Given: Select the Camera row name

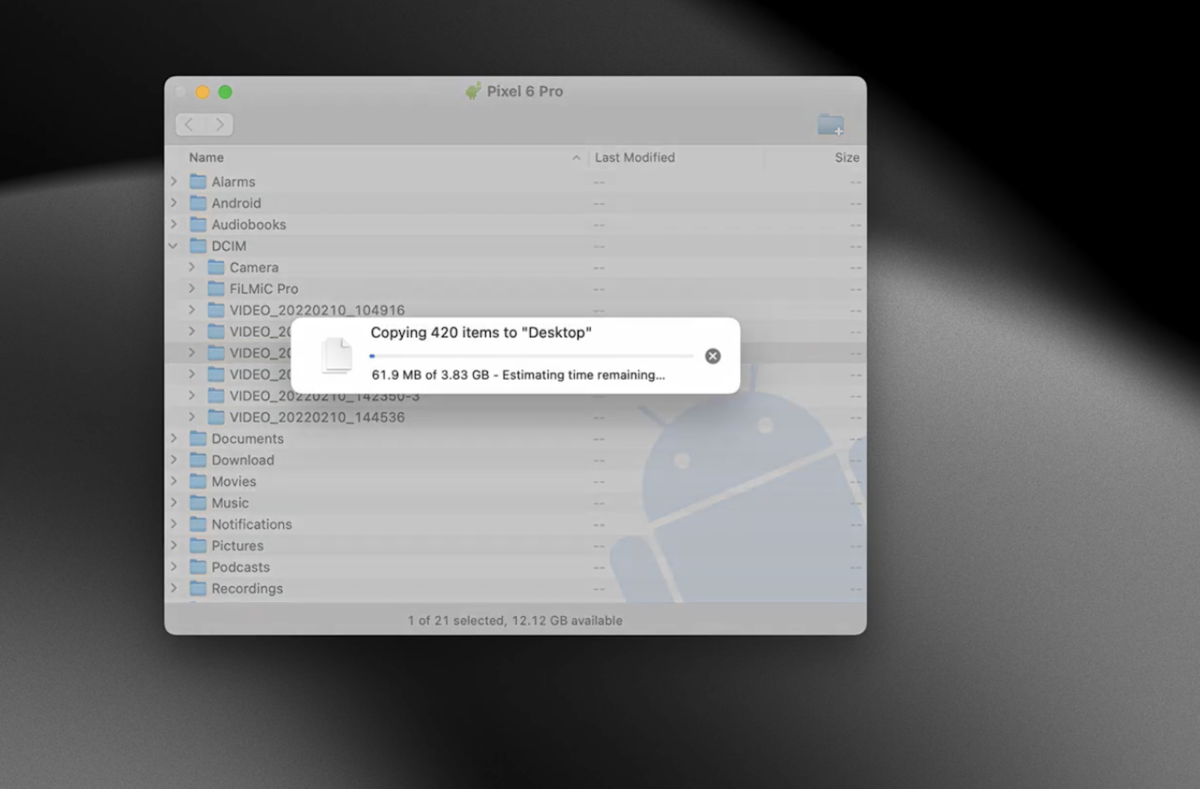Looking at the screenshot, I should 254,268.
